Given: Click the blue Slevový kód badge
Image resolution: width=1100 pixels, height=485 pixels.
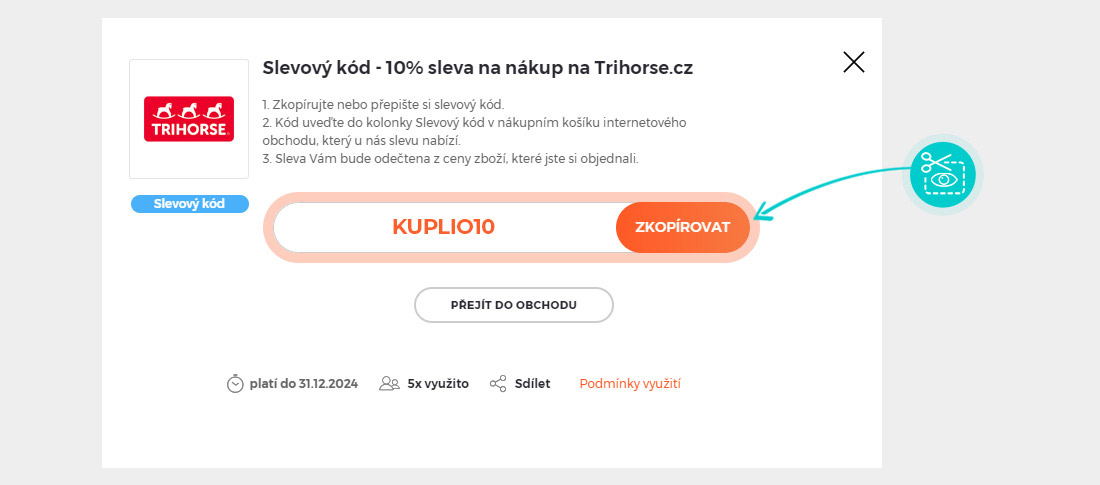Looking at the screenshot, I should 189,204.
